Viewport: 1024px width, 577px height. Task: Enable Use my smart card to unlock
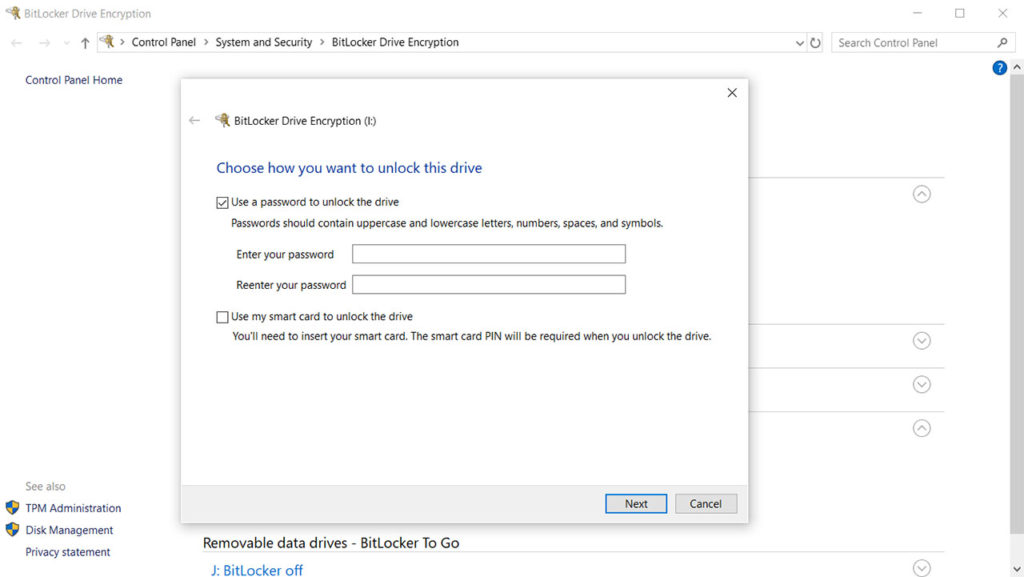click(x=222, y=317)
